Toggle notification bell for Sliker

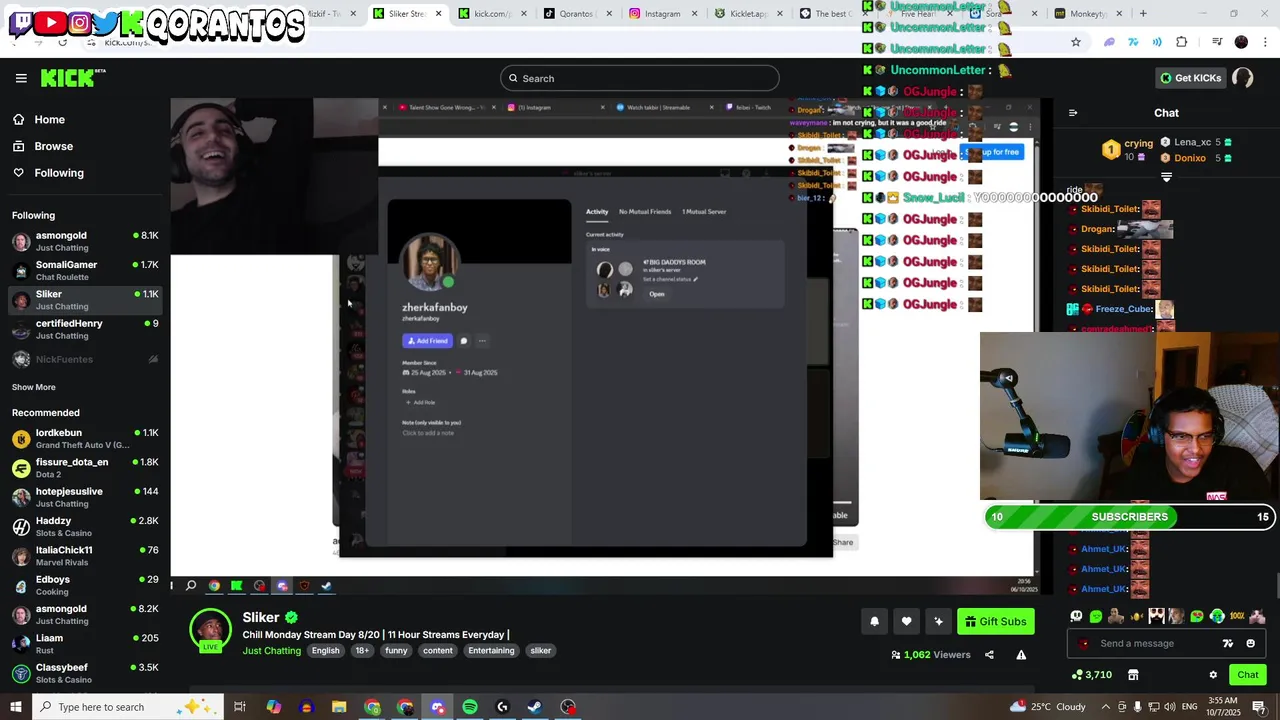874,621
